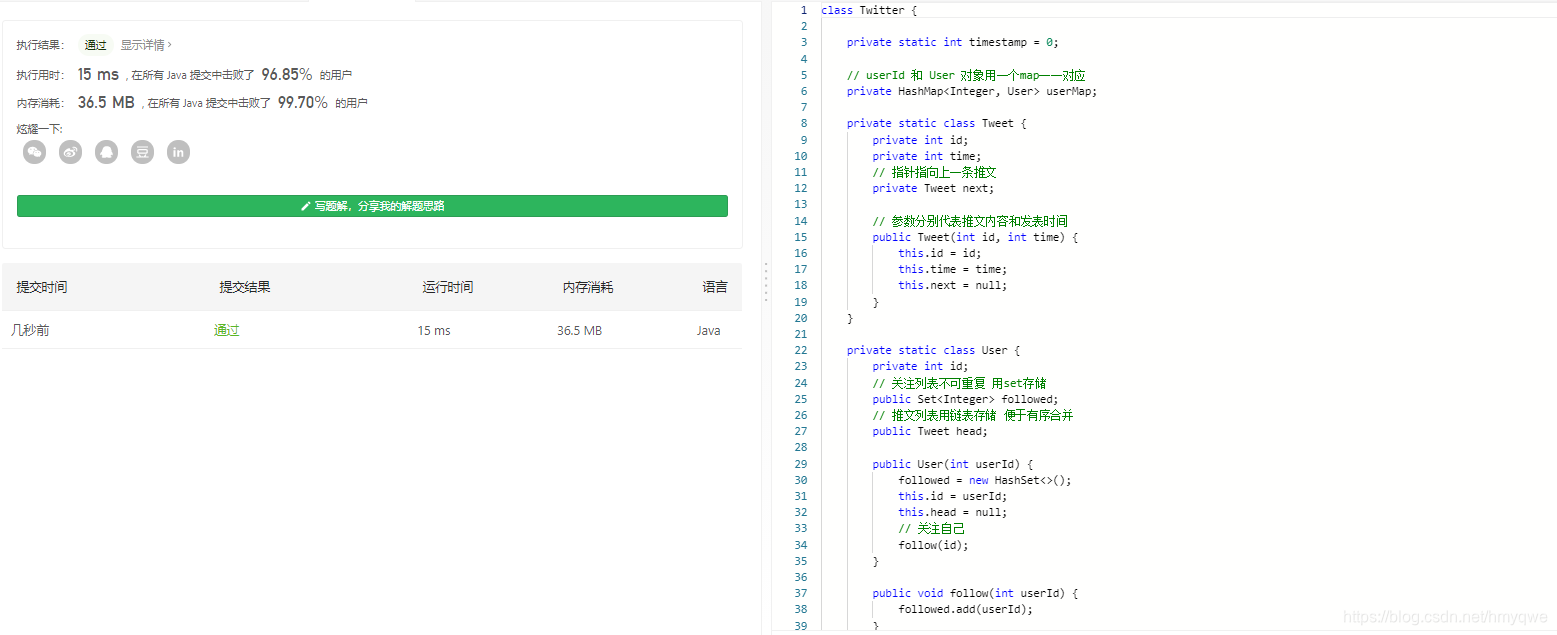The height and width of the screenshot is (635, 1557).
Task: Click the 15 ms cell in submission row
Action: tap(434, 331)
